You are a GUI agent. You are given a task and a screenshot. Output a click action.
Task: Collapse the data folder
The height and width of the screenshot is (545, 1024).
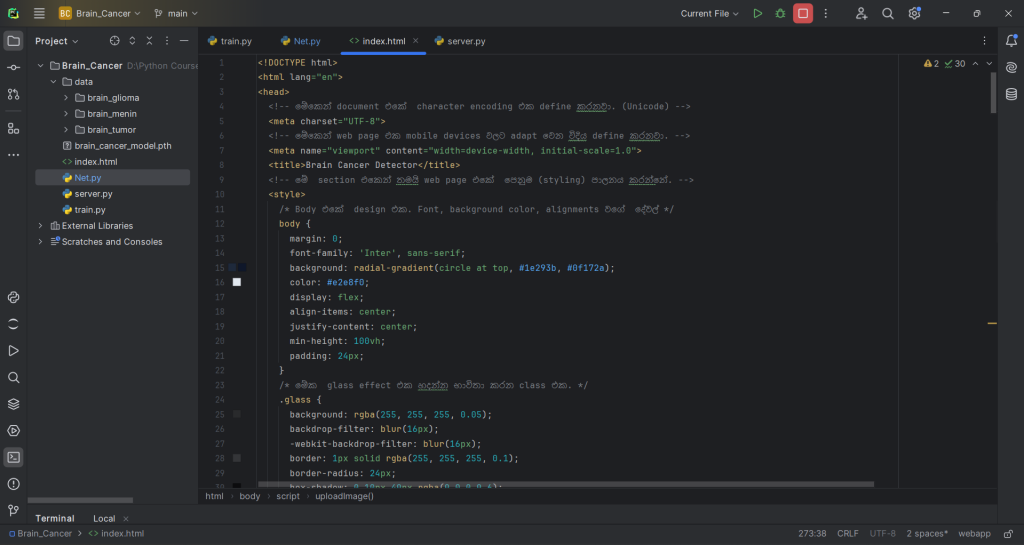54,82
